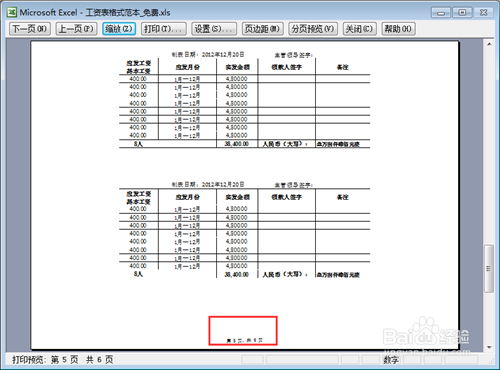Image resolution: width=500 pixels, height=370 pixels.
Task: Minimize the Excel window
Action: 441,13
